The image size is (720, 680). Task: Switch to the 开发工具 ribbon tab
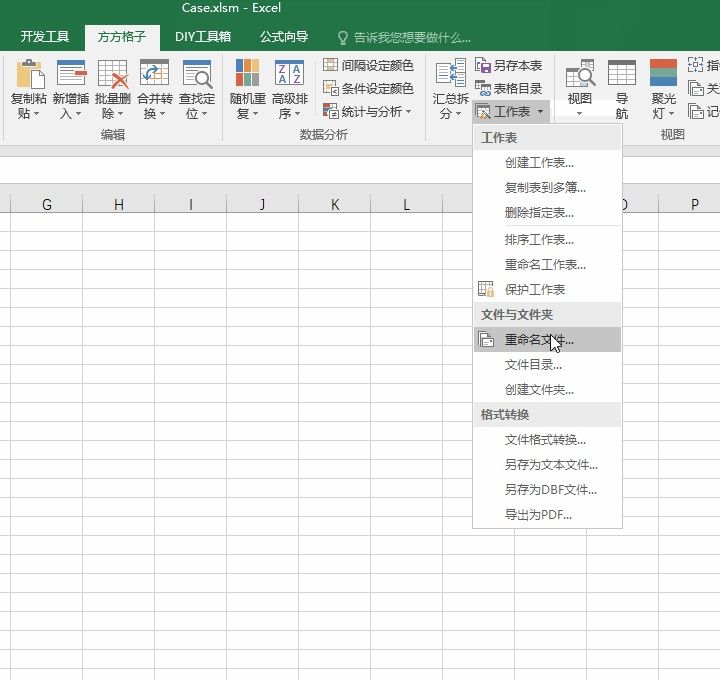coord(45,37)
